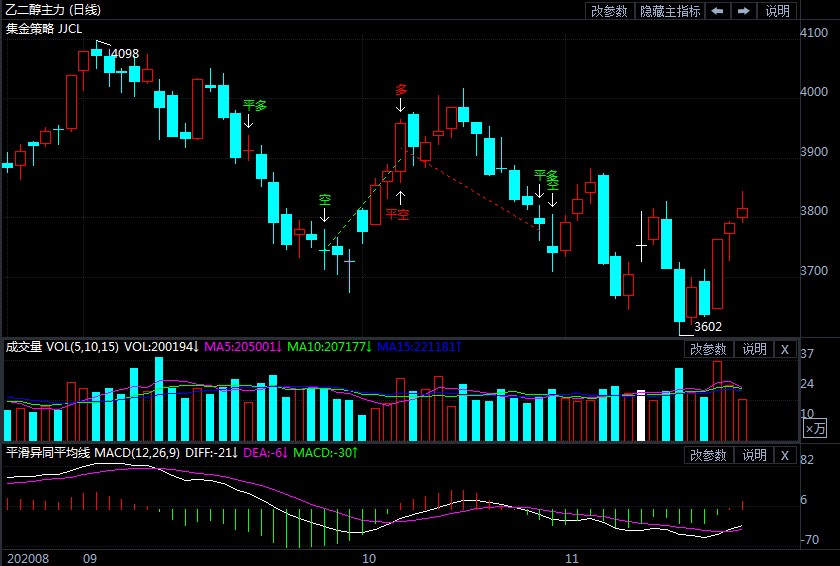The height and width of the screenshot is (566, 840).
Task: Click the DIFF:-21 value
Action: coord(212,453)
